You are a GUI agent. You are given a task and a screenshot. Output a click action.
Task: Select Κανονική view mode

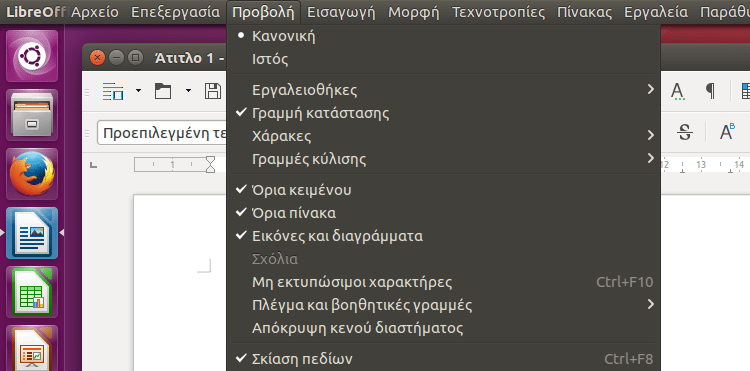pyautogui.click(x=443, y=36)
